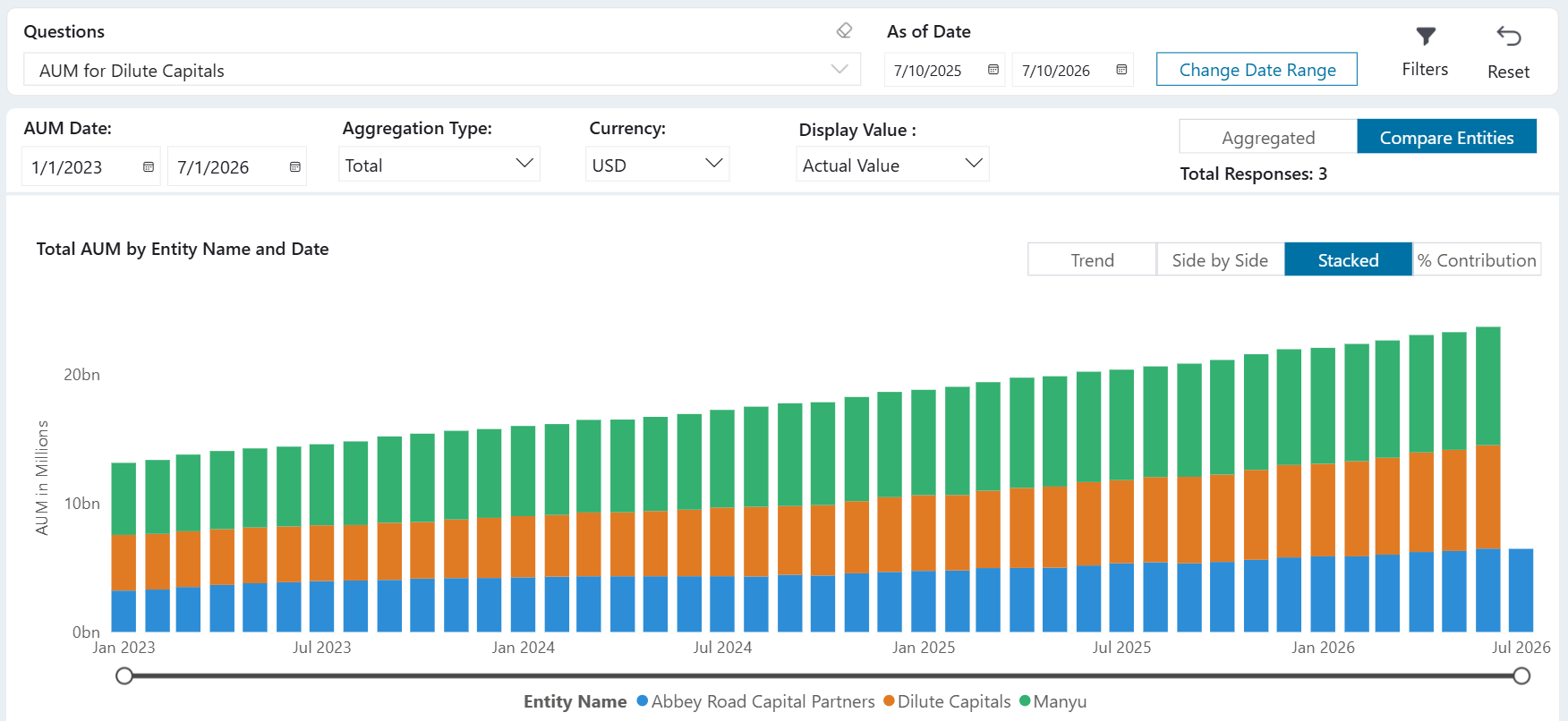Expand the Questions dropdown AUM for Dilute Capitals

(442, 70)
